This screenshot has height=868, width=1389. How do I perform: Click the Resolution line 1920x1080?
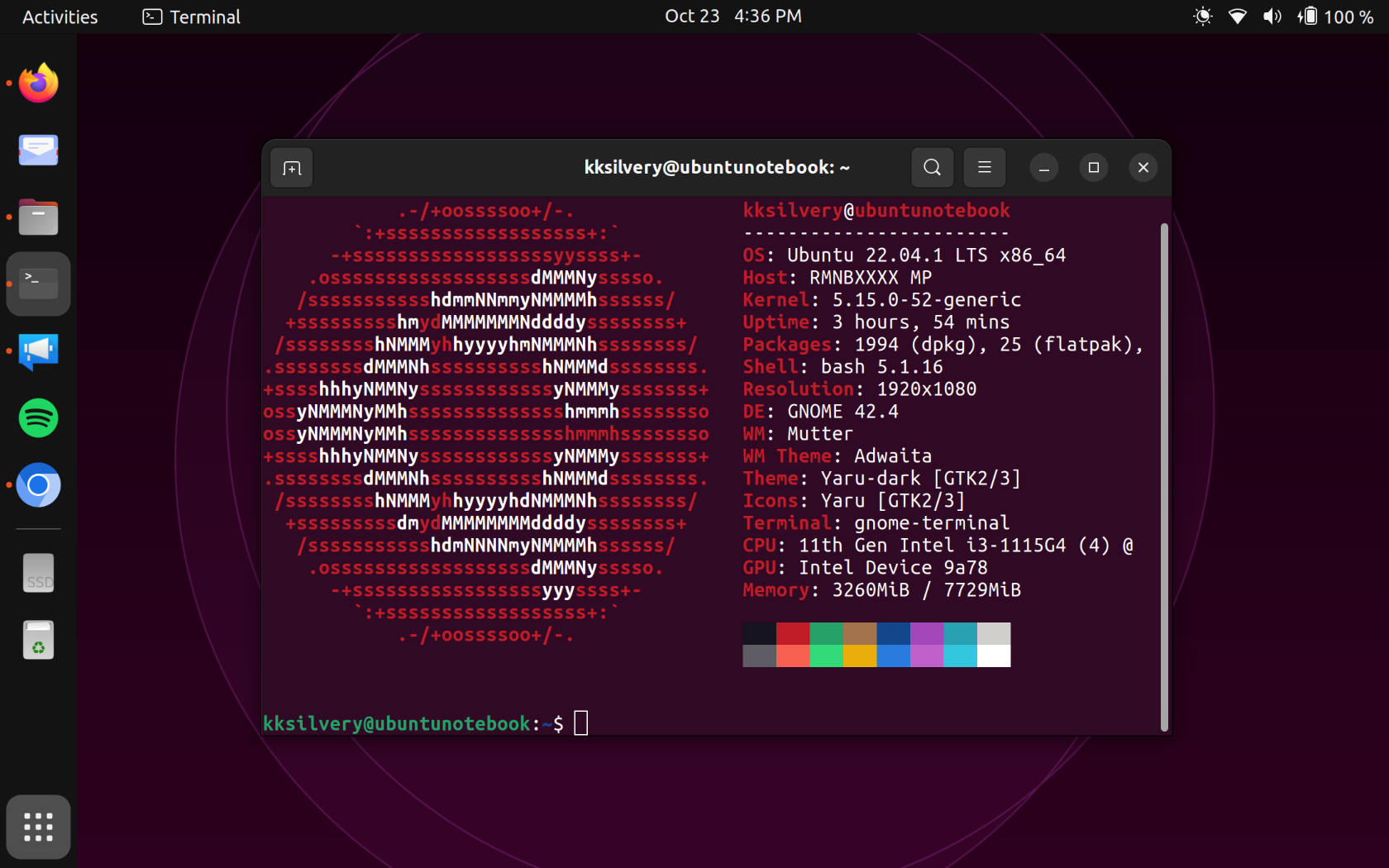coord(860,389)
